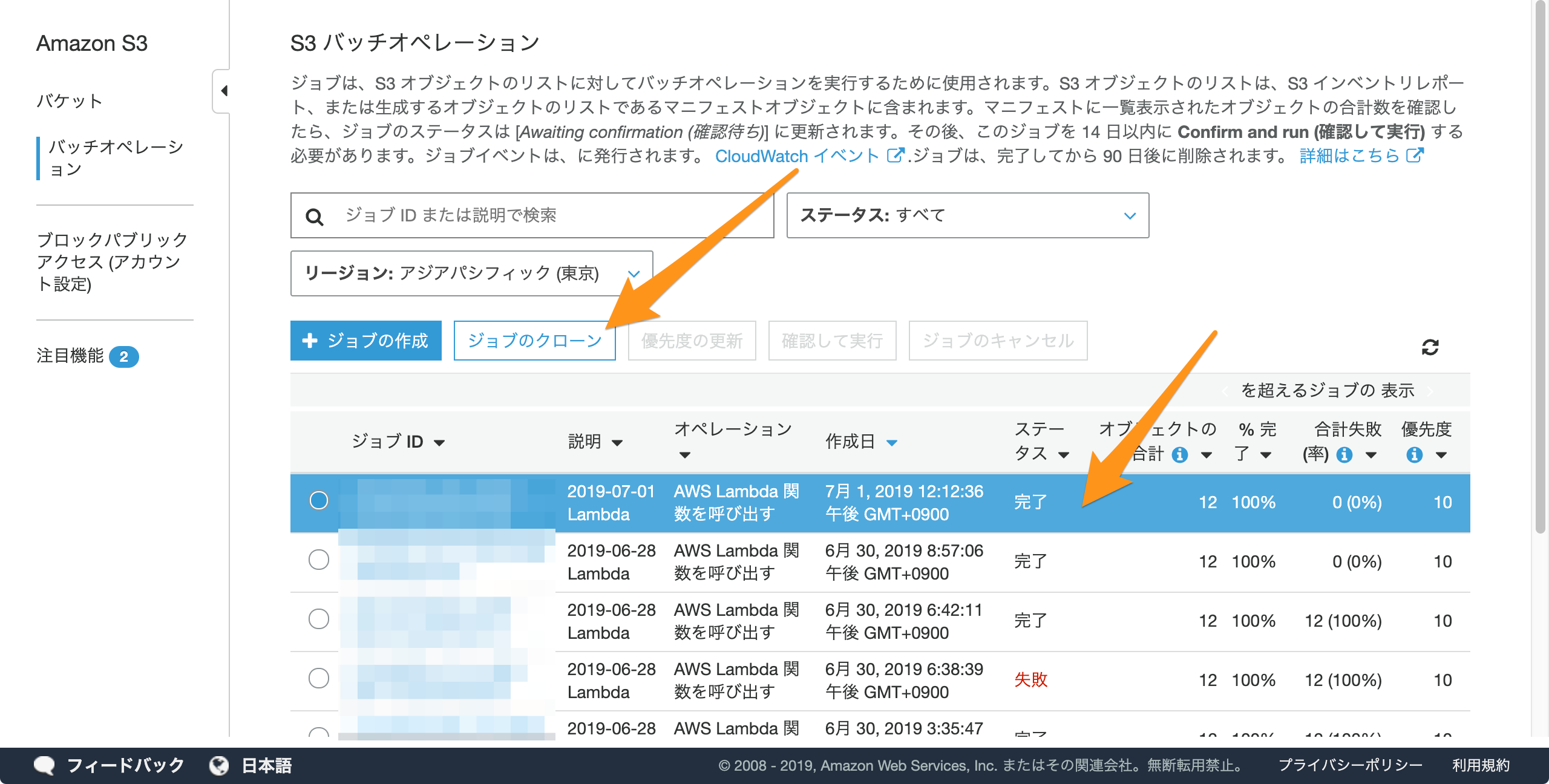Open the info icon under 優先度
Viewport: 1549px width, 784px height.
coord(1414,454)
